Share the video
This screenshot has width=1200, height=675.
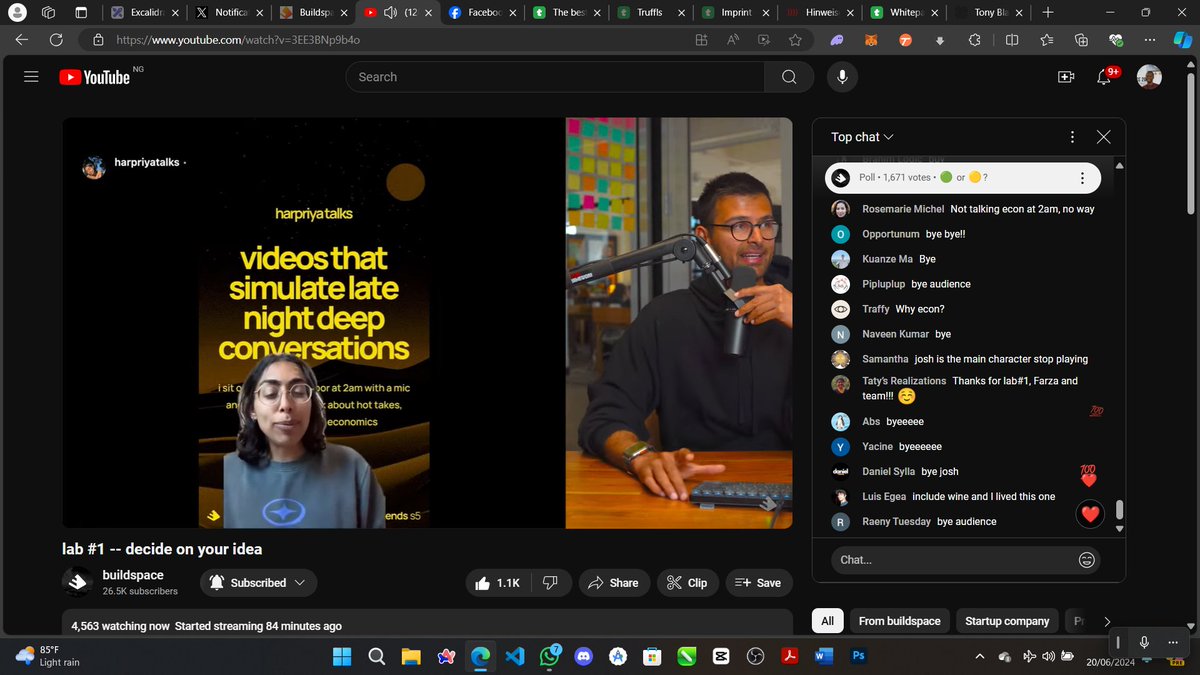(613, 583)
